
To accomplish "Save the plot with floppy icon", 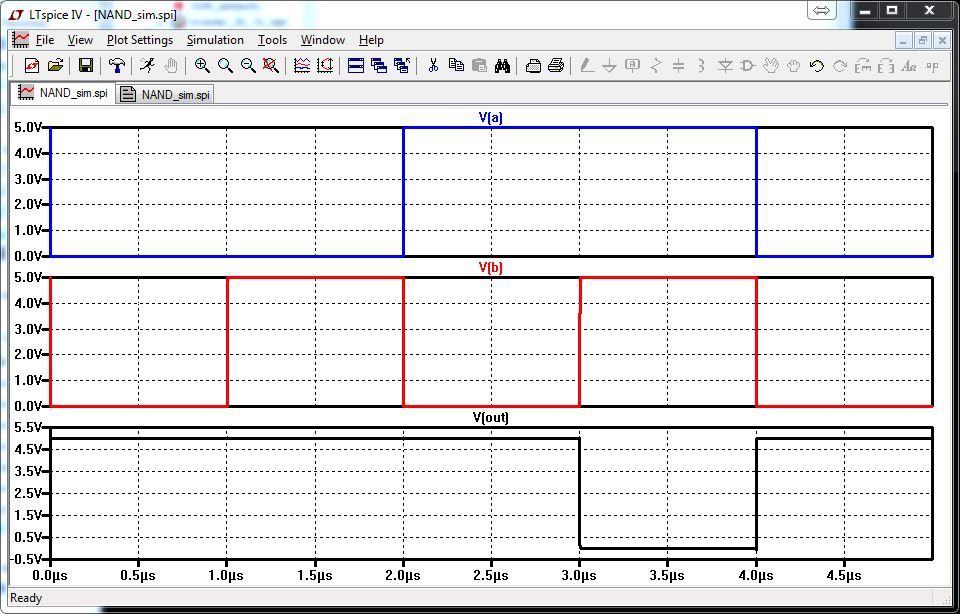I will pyautogui.click(x=86, y=66).
